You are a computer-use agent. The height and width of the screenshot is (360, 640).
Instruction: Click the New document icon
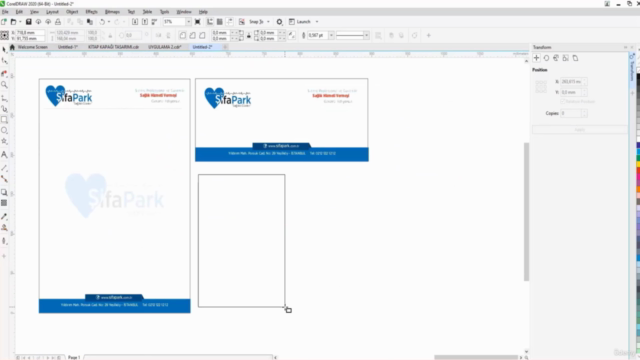coord(4,22)
